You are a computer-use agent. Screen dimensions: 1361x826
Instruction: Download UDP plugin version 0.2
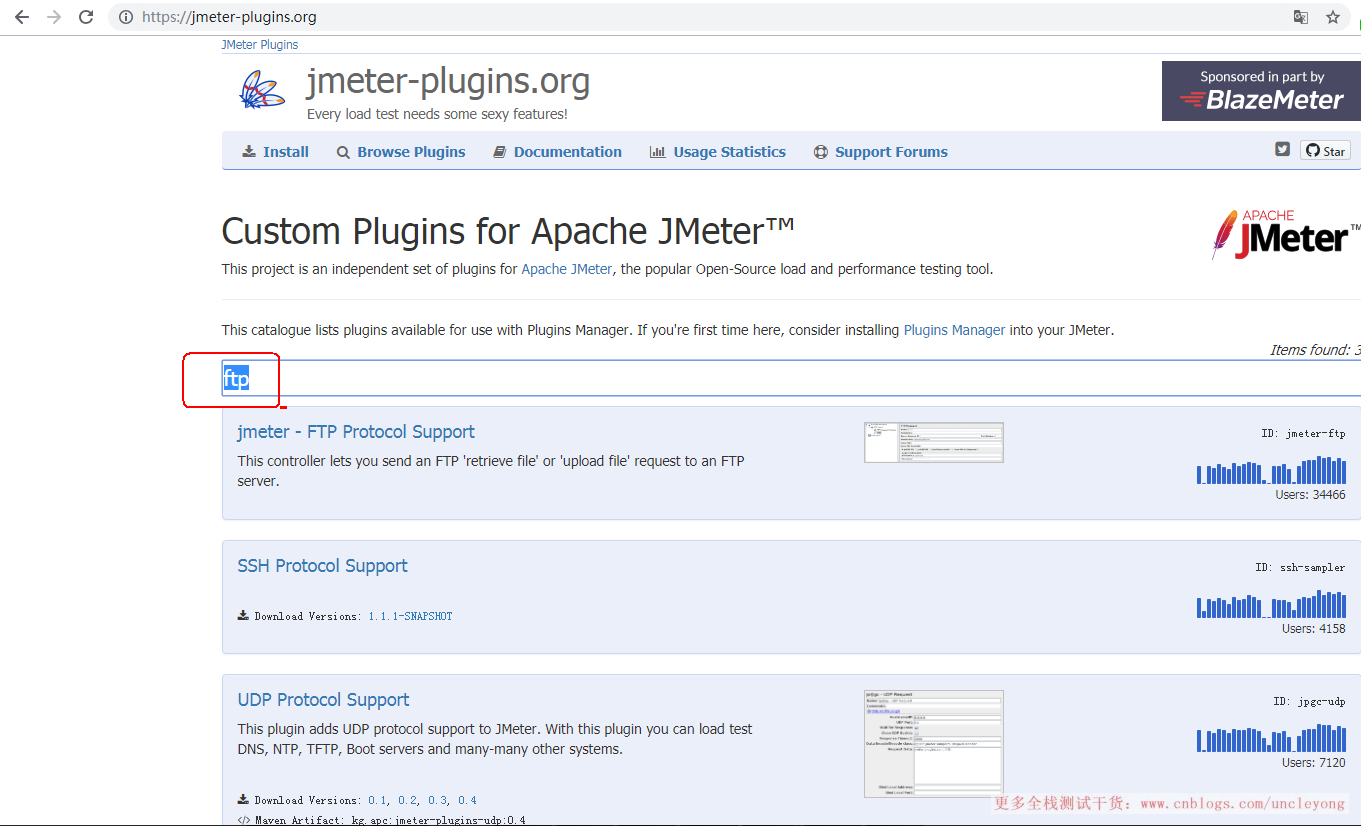(x=407, y=800)
